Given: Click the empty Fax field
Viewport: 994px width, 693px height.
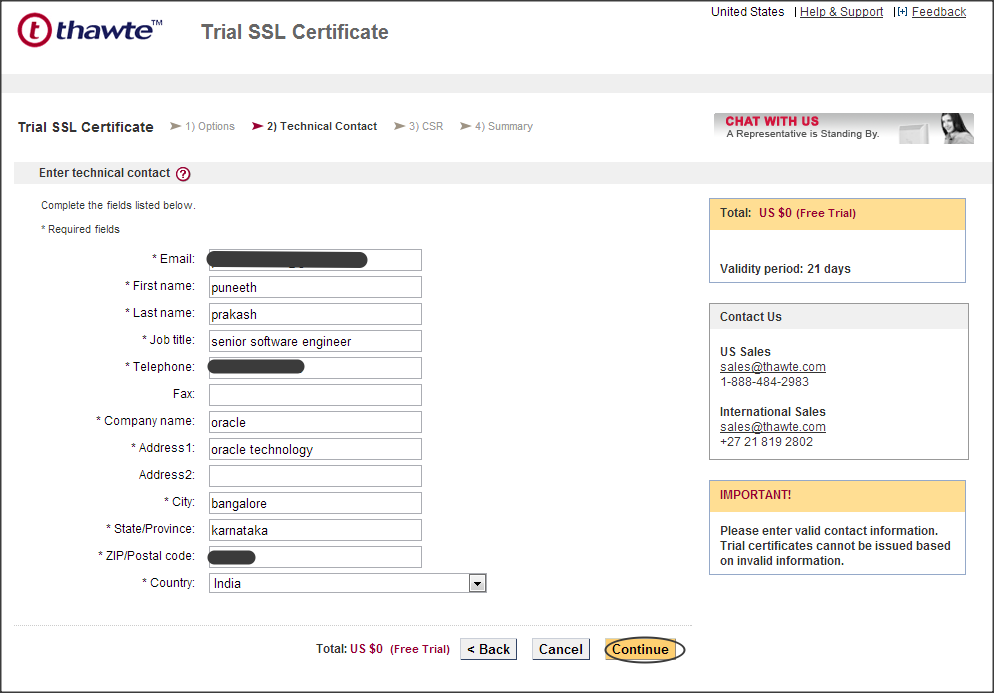Looking at the screenshot, I should pos(315,394).
